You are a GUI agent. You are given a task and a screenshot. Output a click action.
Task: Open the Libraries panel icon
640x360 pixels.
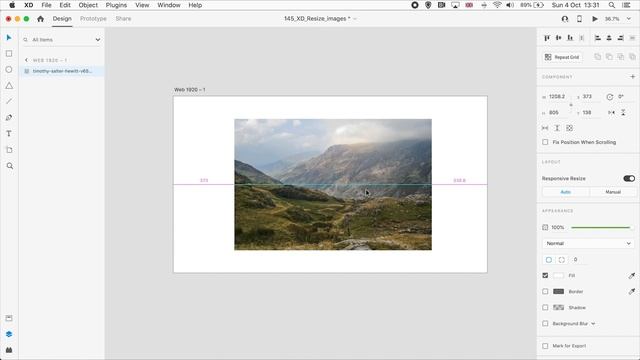(9, 318)
